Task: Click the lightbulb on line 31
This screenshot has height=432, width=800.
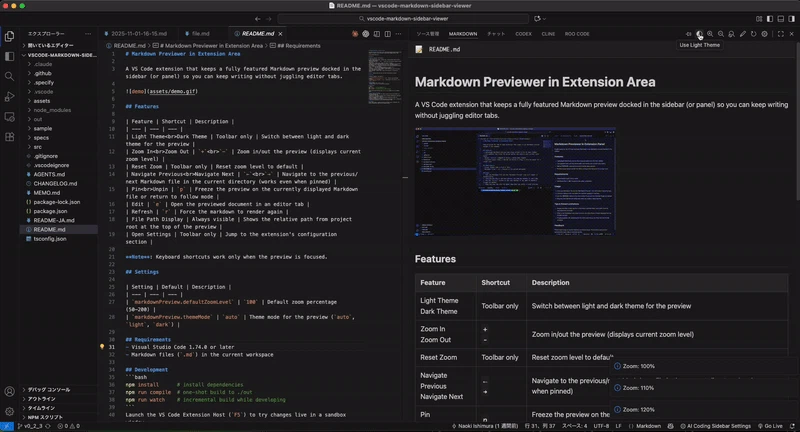Action: coord(102,347)
